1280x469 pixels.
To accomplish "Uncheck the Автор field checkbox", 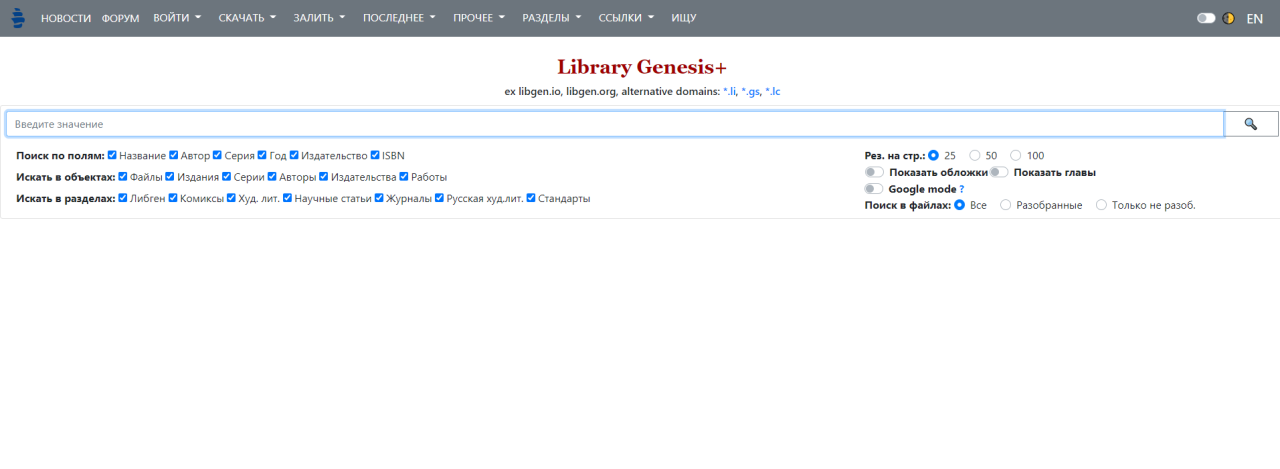I will (x=174, y=155).
